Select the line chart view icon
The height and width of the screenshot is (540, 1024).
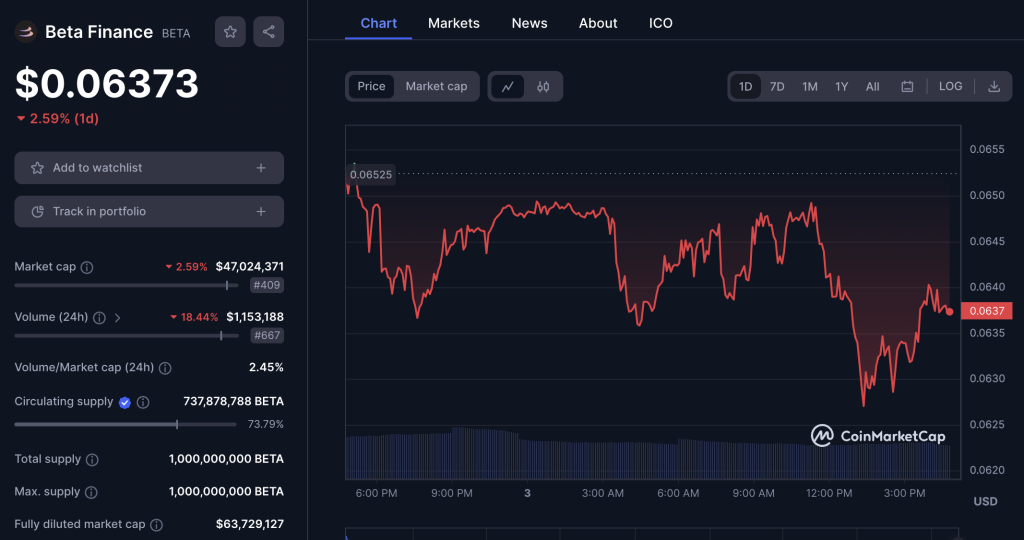tap(507, 86)
